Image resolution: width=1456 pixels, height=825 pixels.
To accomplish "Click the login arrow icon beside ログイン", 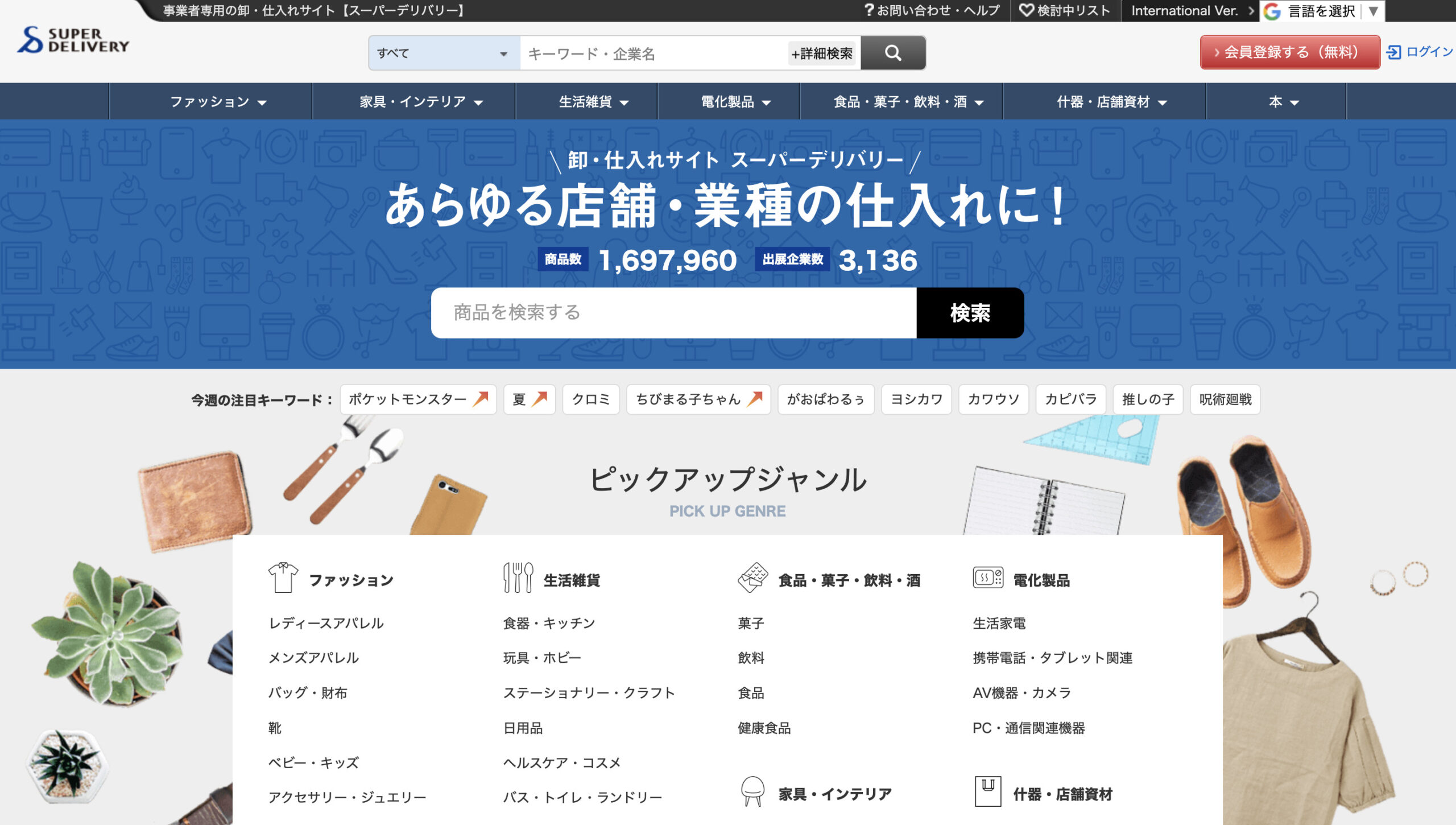I will 1393,52.
